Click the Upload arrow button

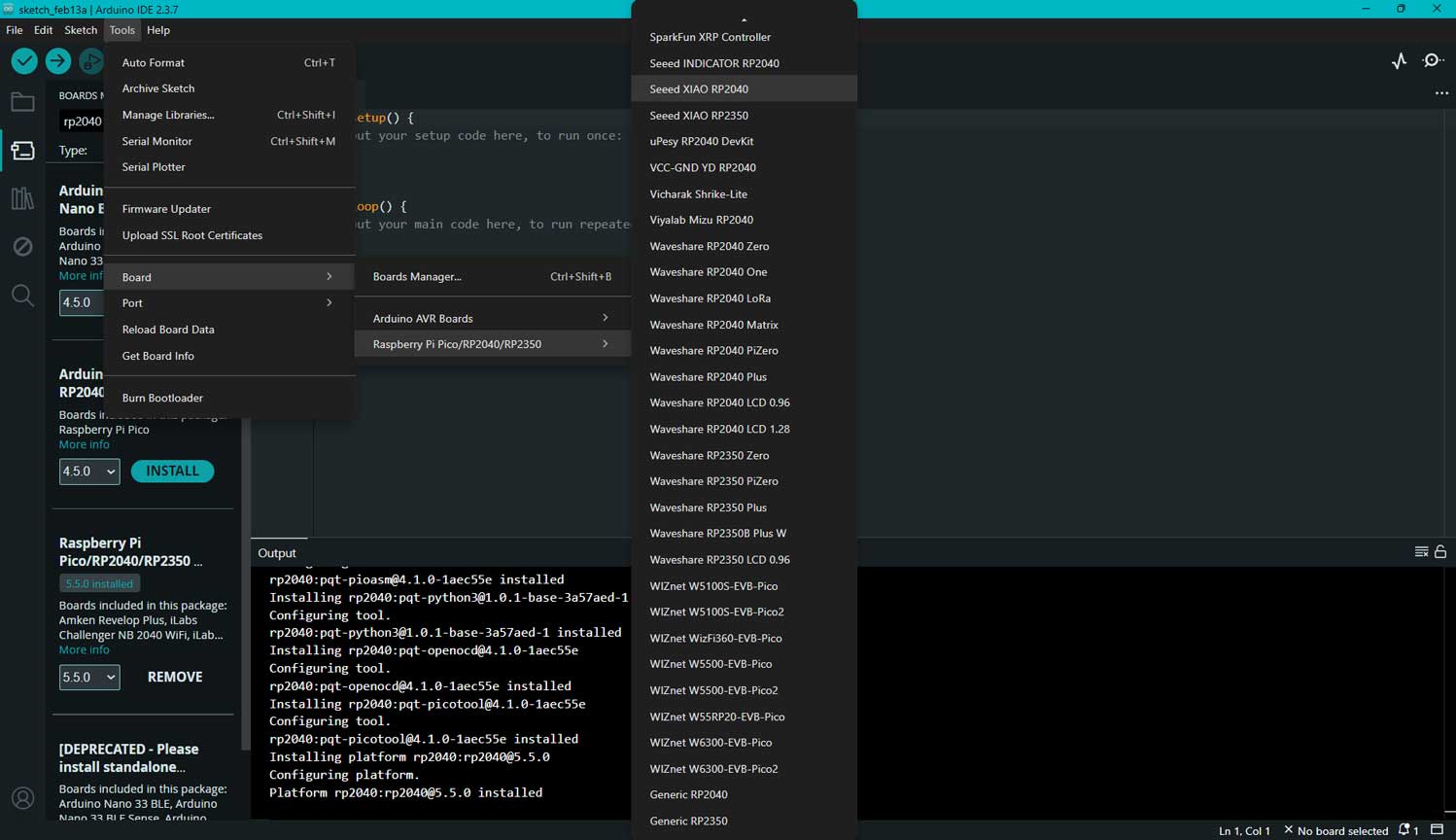tap(58, 61)
